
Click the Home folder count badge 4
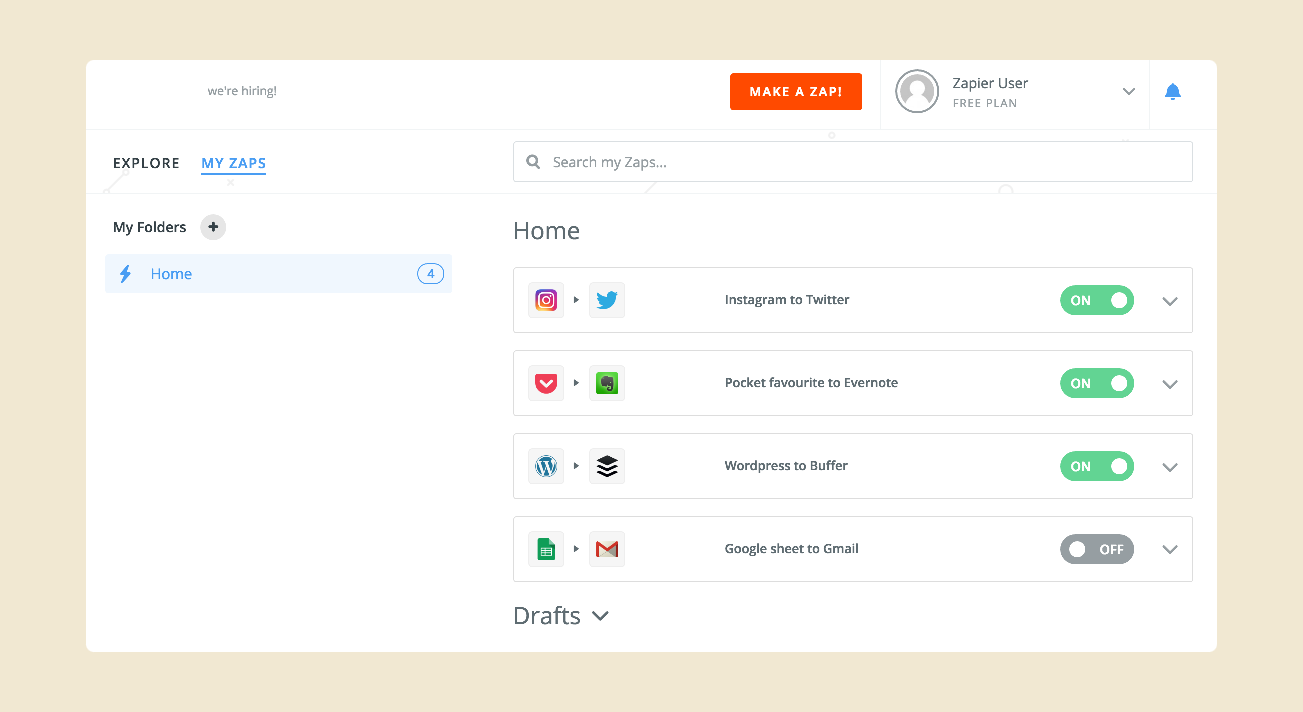(x=431, y=274)
